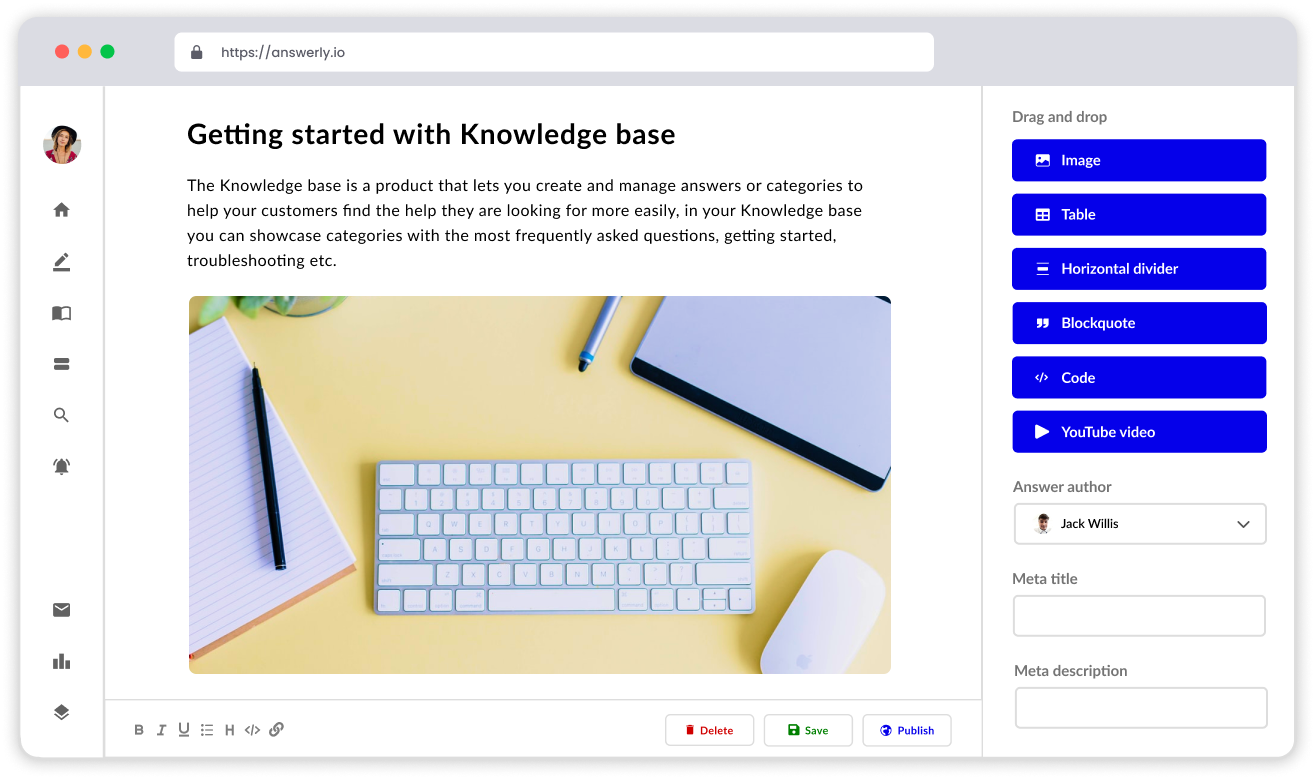Image resolution: width=1315 pixels, height=779 pixels.
Task: Click the keyboard desk image in article
Action: point(540,485)
